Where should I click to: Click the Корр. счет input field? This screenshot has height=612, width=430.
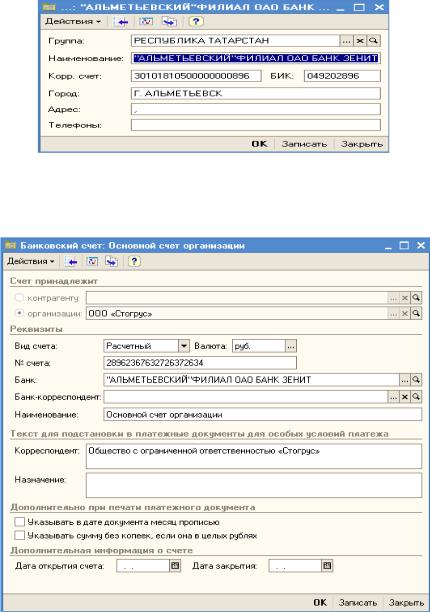click(196, 76)
